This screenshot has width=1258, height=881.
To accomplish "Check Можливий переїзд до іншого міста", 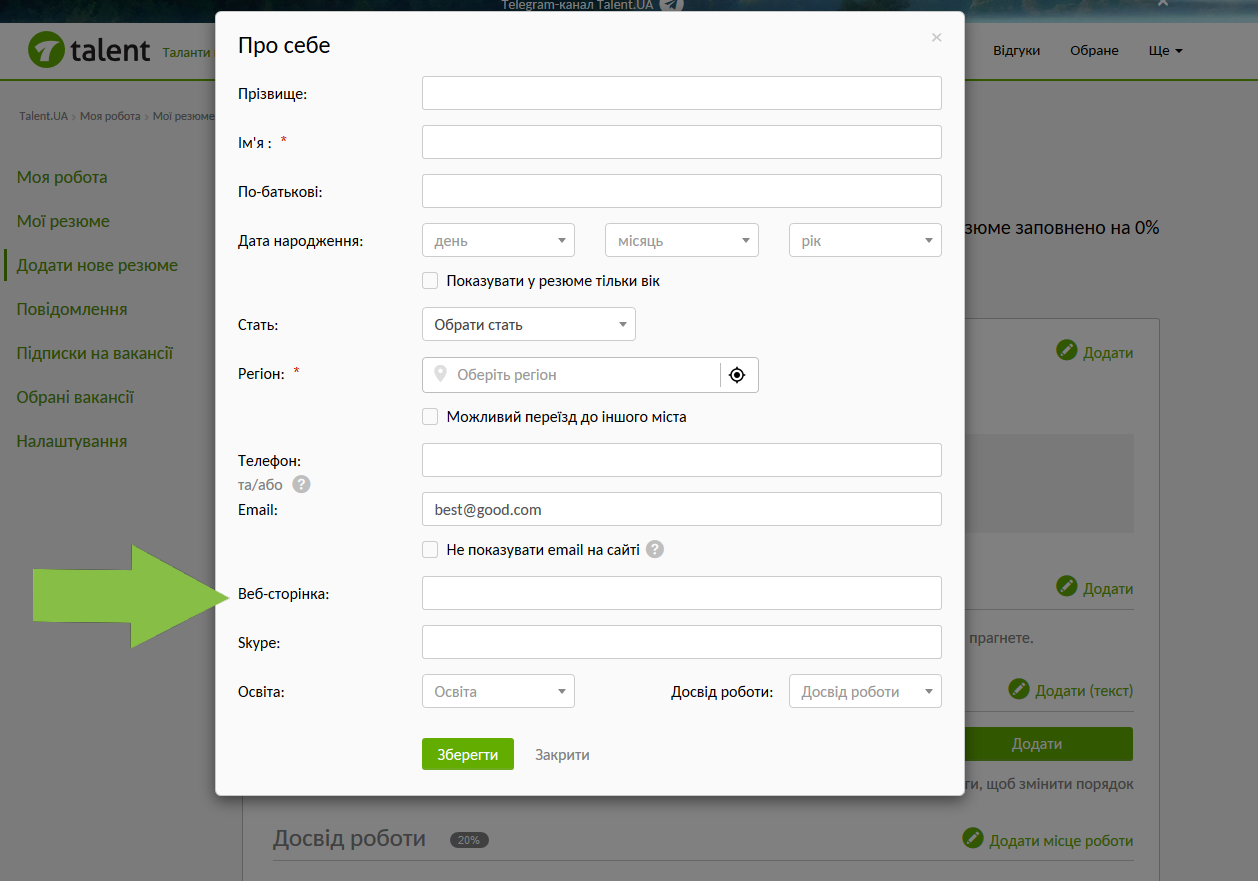I will point(430,417).
